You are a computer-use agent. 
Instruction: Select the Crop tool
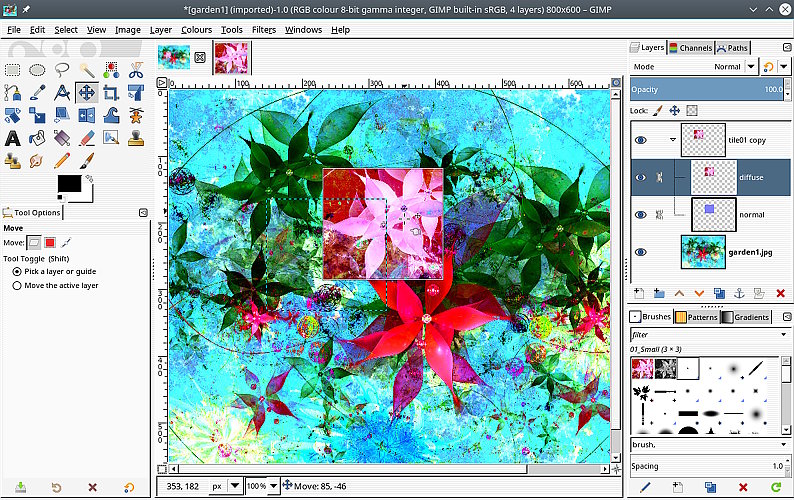click(x=111, y=93)
